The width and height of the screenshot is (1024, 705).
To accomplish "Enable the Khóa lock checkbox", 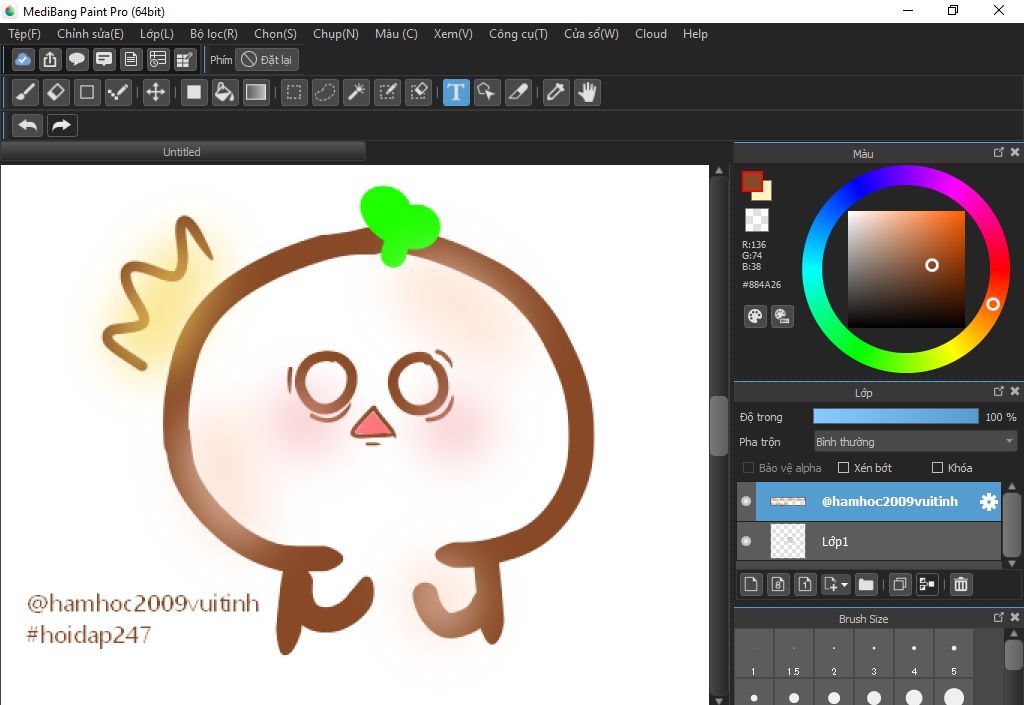I will [937, 468].
